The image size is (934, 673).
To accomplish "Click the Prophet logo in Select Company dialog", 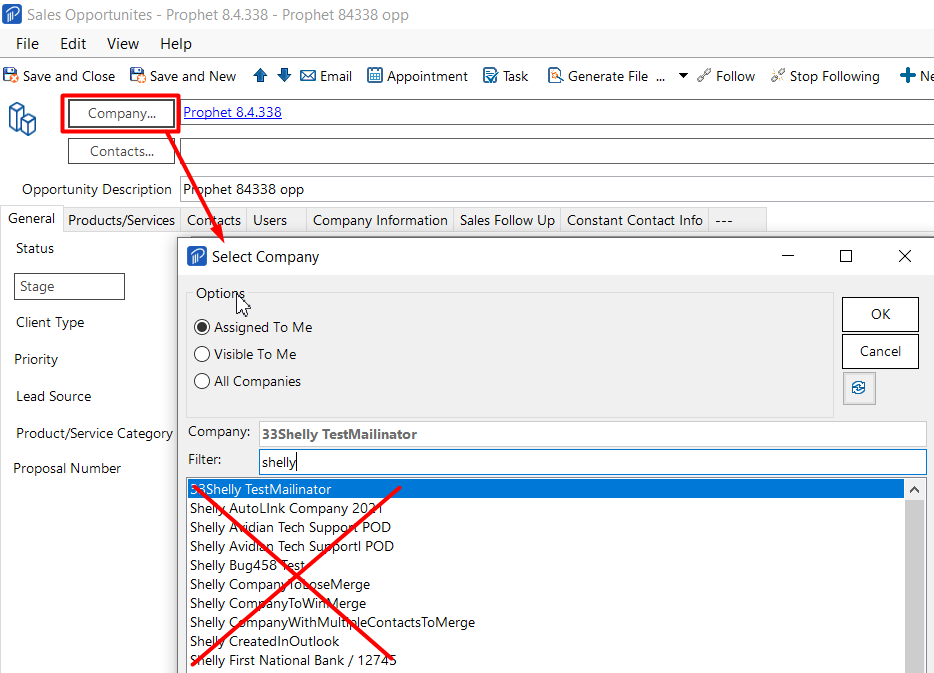I will tap(197, 257).
